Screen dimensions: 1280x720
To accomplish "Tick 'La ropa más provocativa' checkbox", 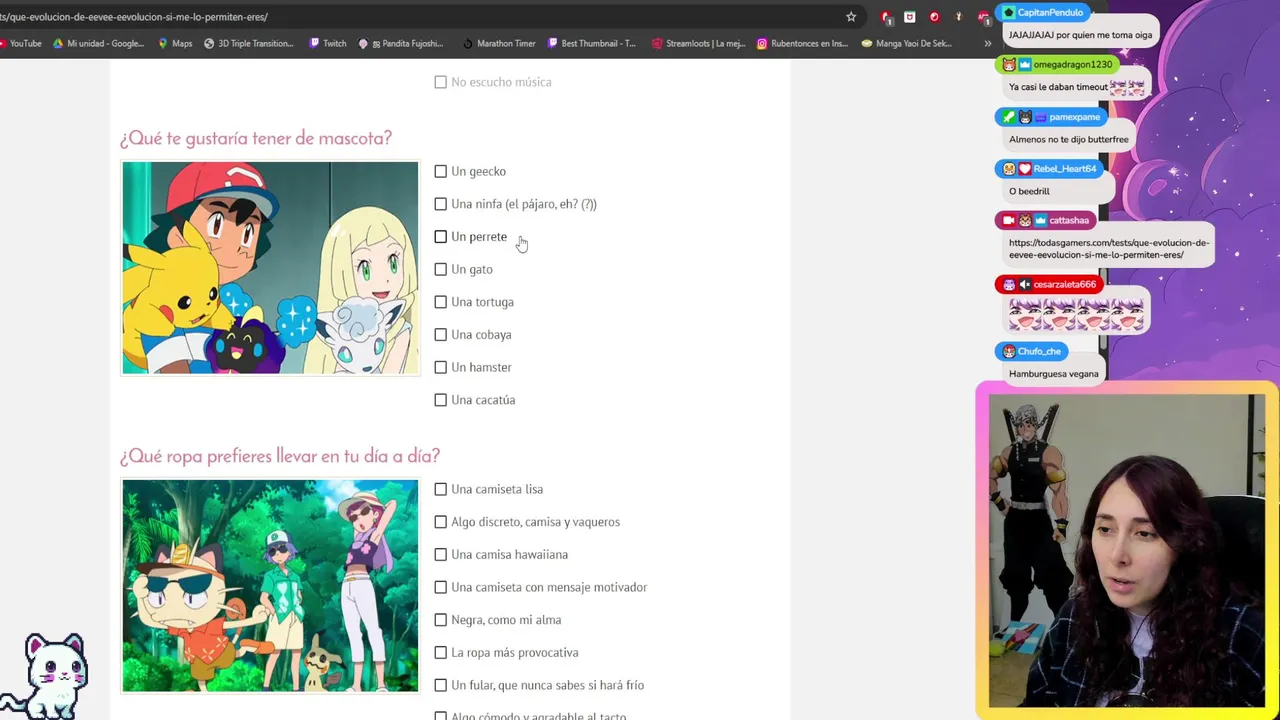I will click(440, 653).
